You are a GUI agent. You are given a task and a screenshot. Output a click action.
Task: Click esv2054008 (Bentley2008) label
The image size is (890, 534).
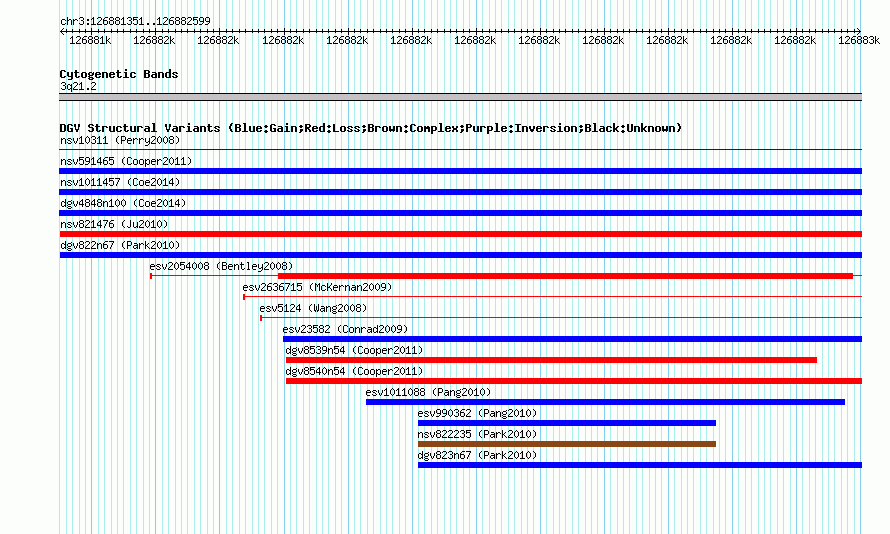coord(221,266)
